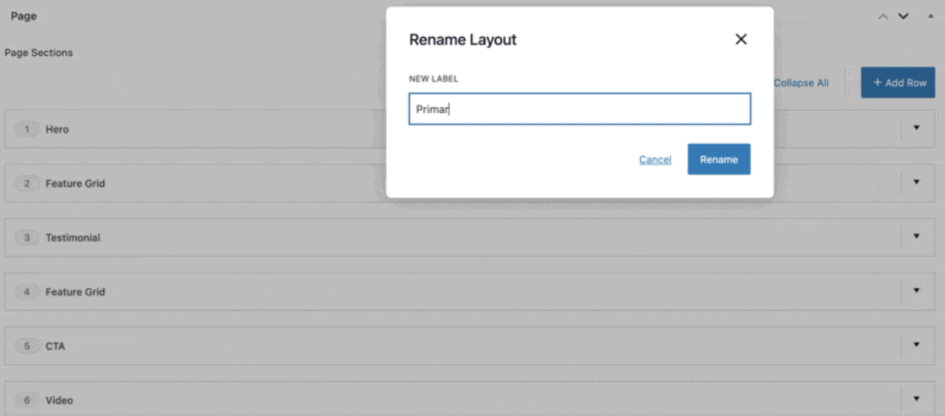Click the NEW LABEL field caption

click(x=433, y=79)
